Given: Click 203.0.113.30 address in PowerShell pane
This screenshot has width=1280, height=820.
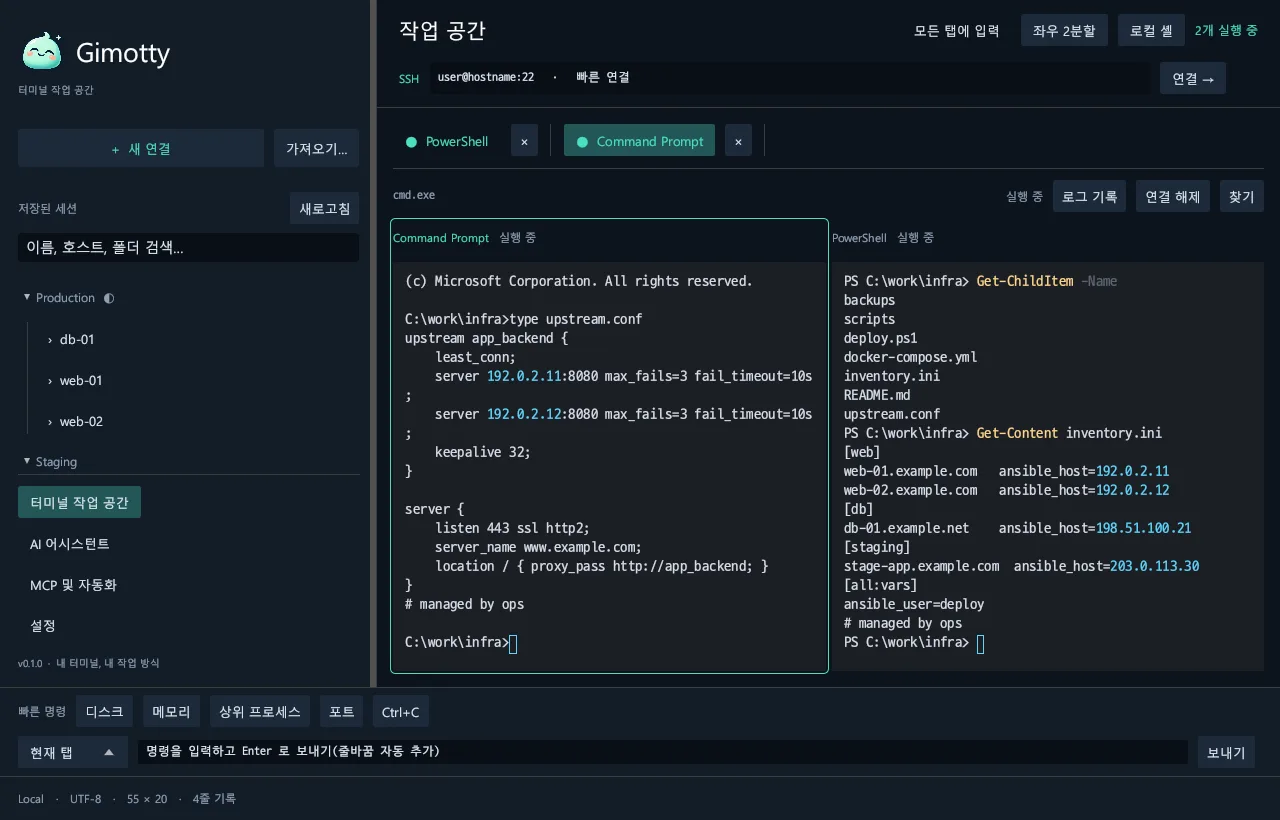Looking at the screenshot, I should [x=1155, y=566].
